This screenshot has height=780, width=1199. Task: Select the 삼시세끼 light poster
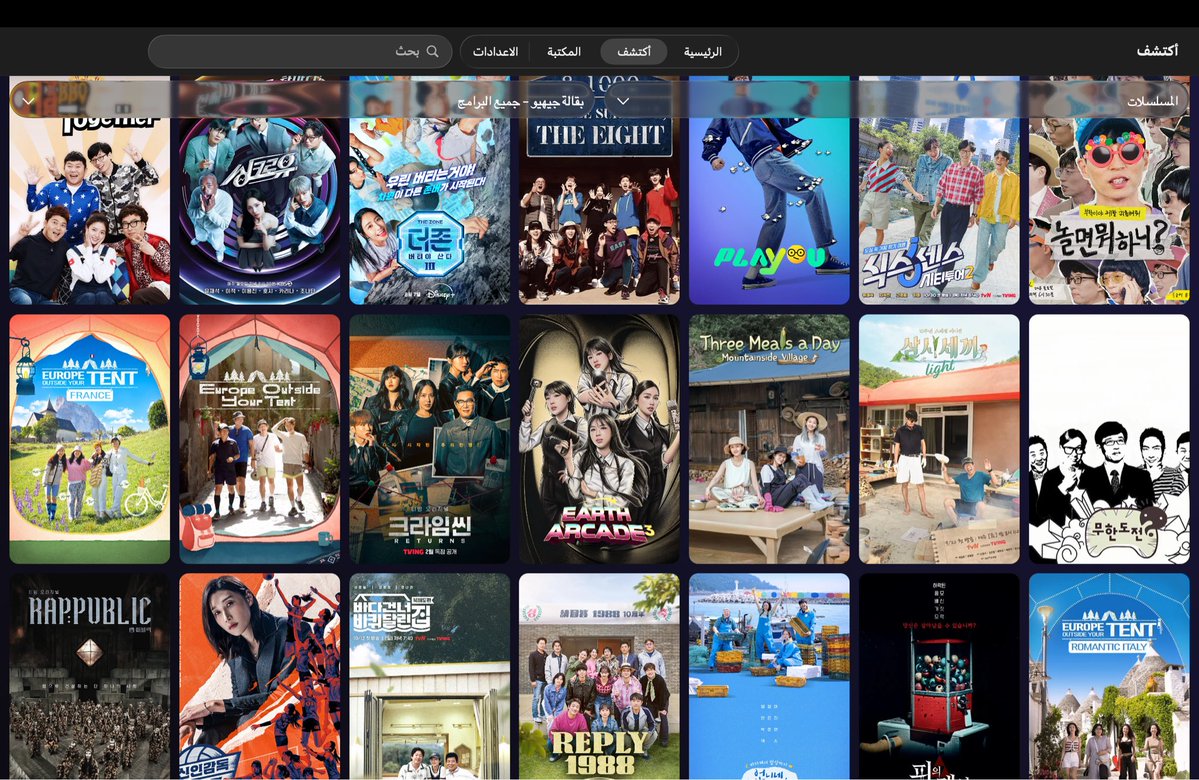(x=939, y=439)
